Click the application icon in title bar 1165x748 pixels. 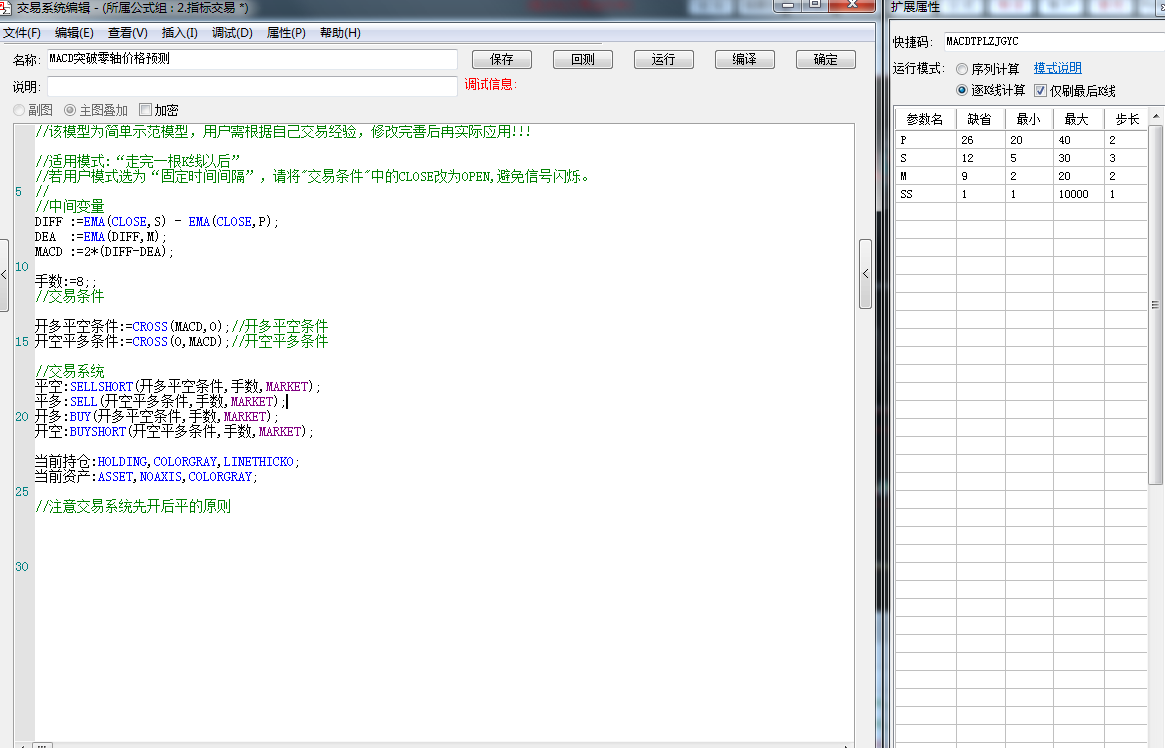[x=5, y=7]
